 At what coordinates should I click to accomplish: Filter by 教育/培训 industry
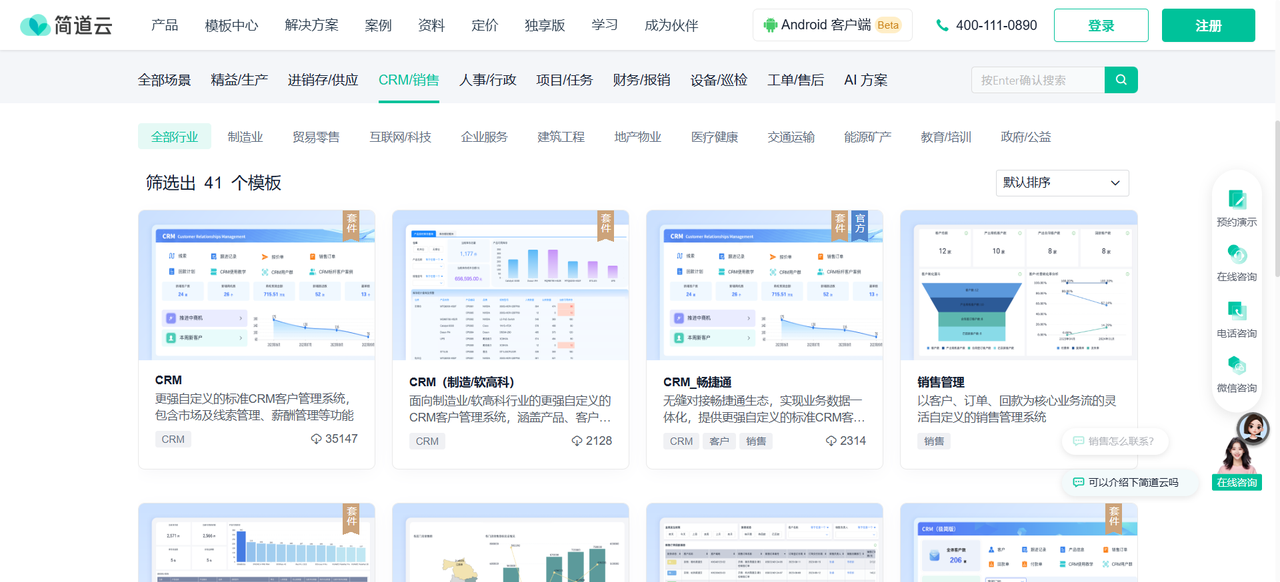point(946,137)
